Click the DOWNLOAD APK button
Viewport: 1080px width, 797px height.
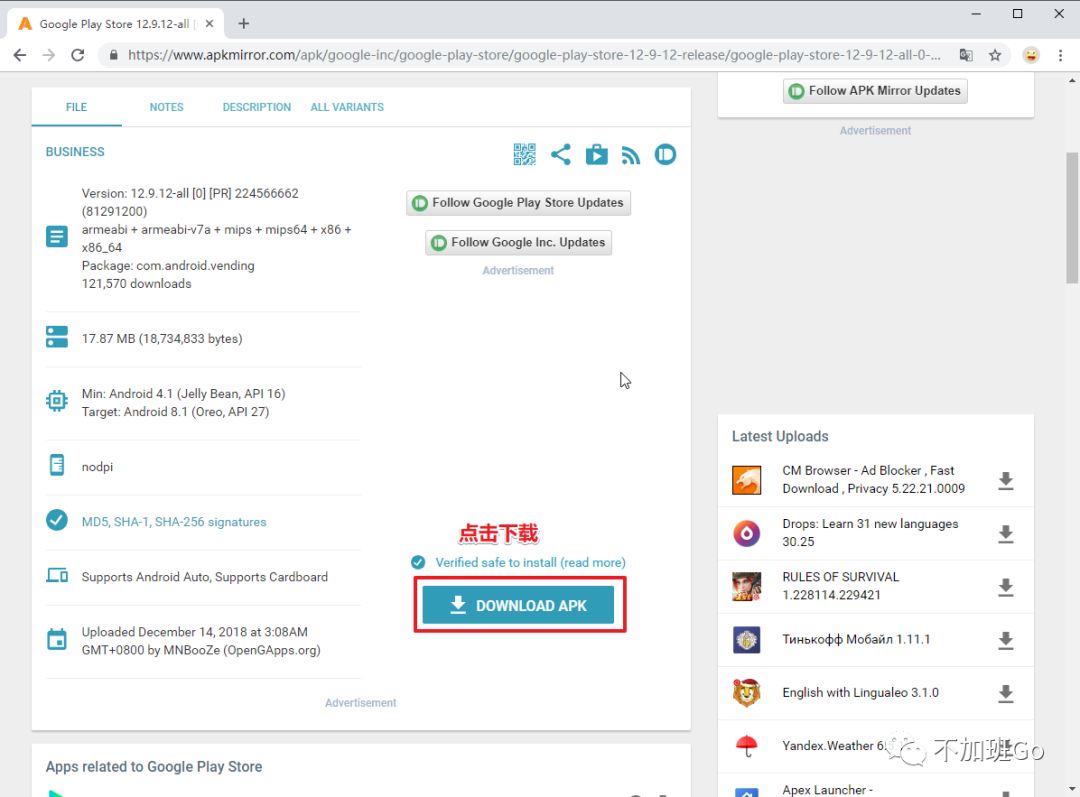[x=519, y=605]
